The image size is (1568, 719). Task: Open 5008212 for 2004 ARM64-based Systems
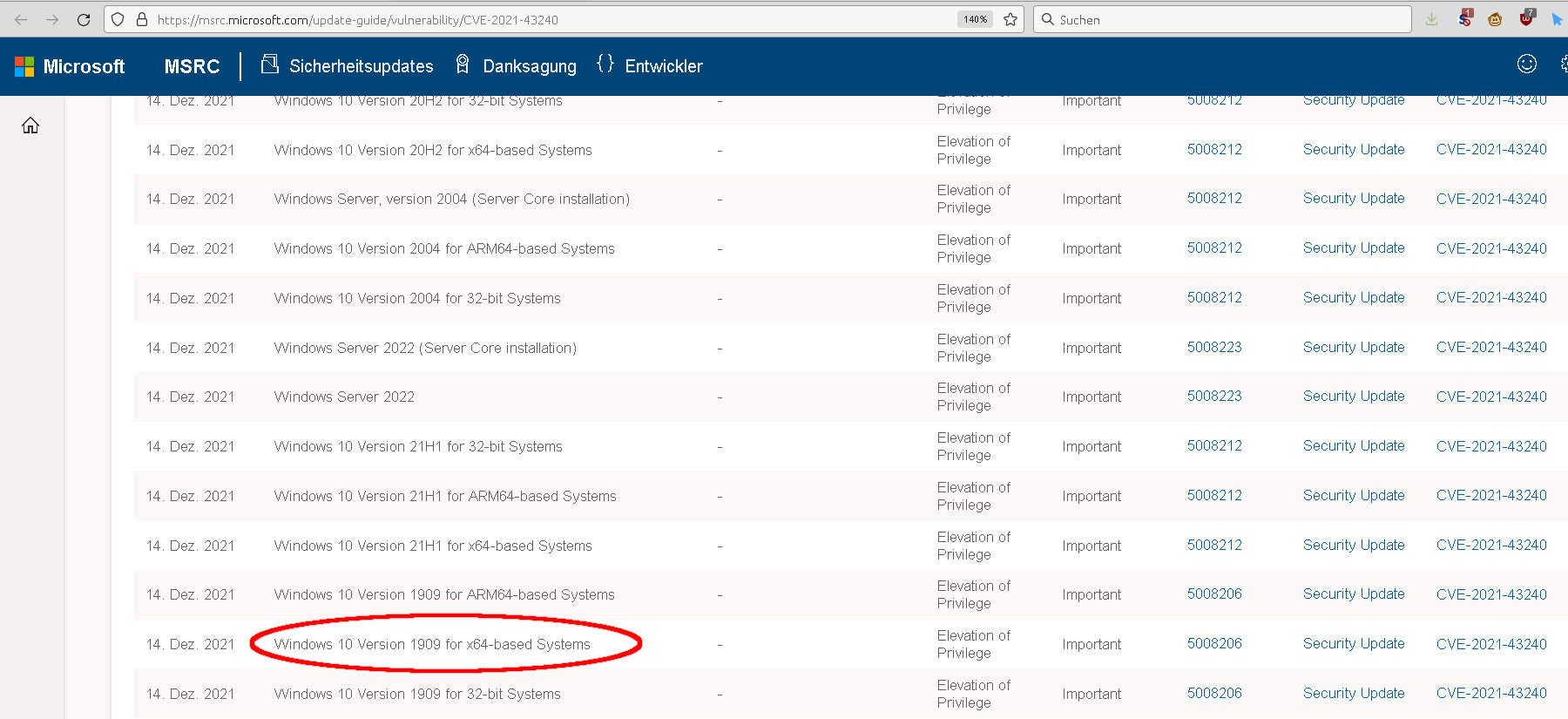[x=1214, y=248]
